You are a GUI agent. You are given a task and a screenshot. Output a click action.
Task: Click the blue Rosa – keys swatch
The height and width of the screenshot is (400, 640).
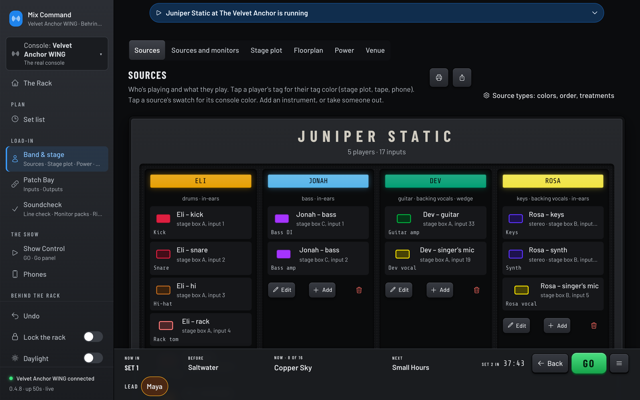point(516,218)
